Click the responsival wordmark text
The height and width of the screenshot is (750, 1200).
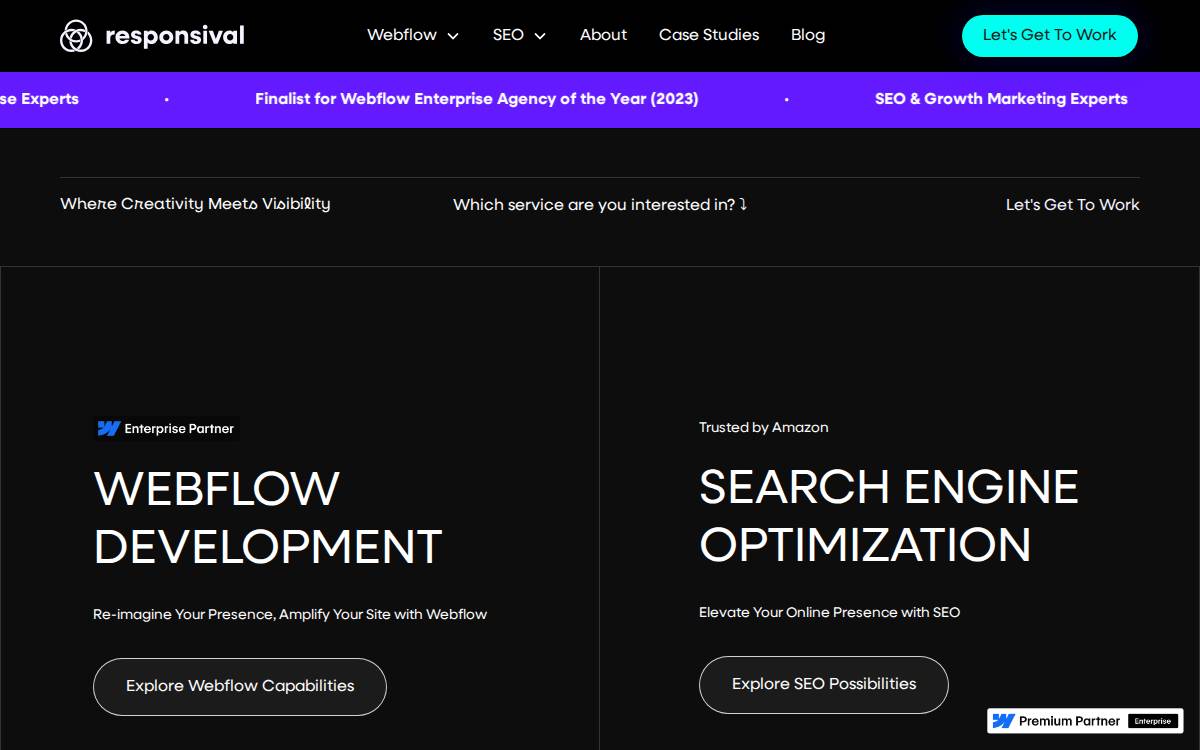pyautogui.click(x=175, y=36)
